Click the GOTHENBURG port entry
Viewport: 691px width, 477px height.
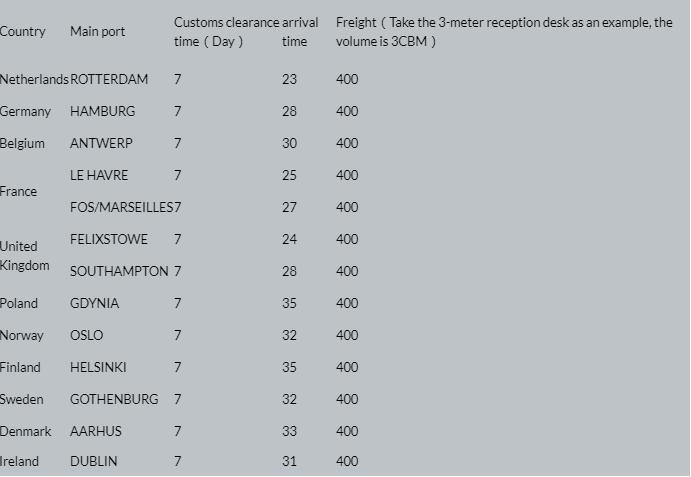pyautogui.click(x=114, y=399)
